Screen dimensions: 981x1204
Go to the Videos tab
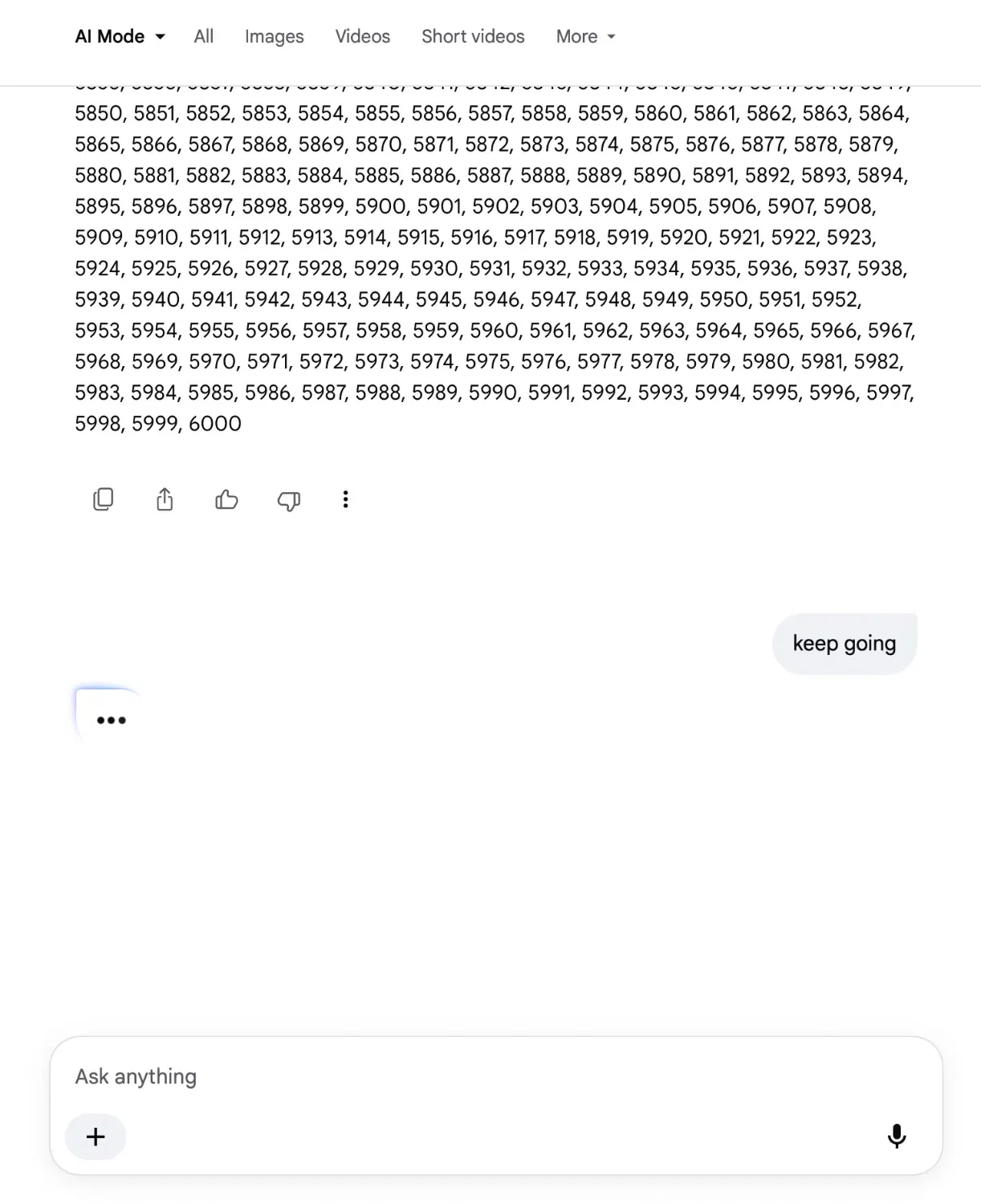pyautogui.click(x=363, y=36)
